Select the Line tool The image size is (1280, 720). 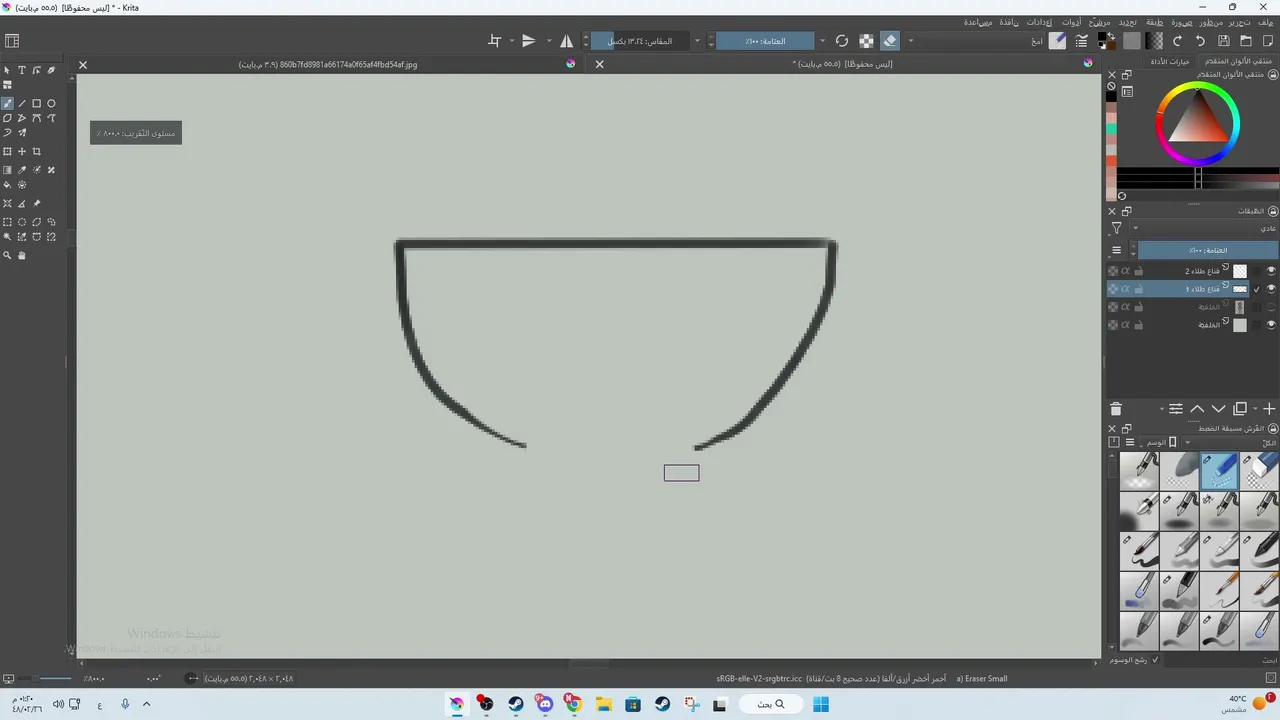(22, 104)
